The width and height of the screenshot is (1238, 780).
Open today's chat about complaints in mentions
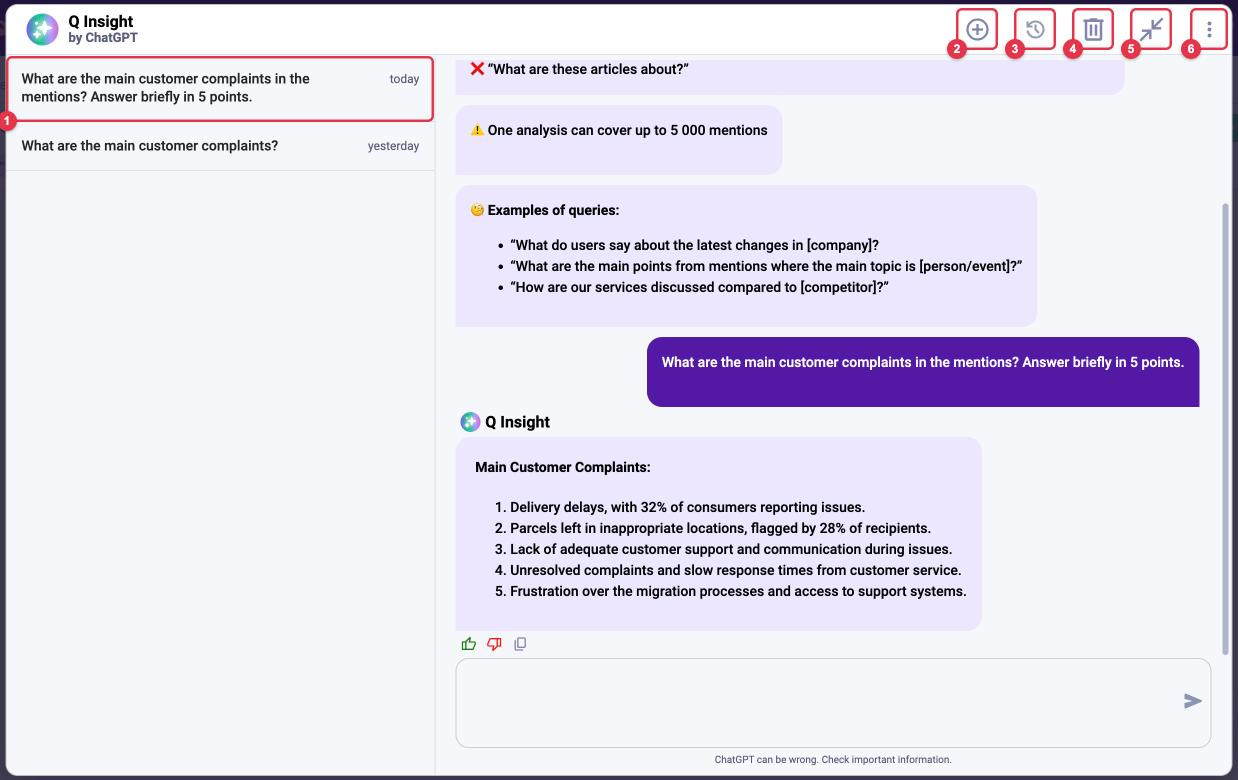point(220,88)
